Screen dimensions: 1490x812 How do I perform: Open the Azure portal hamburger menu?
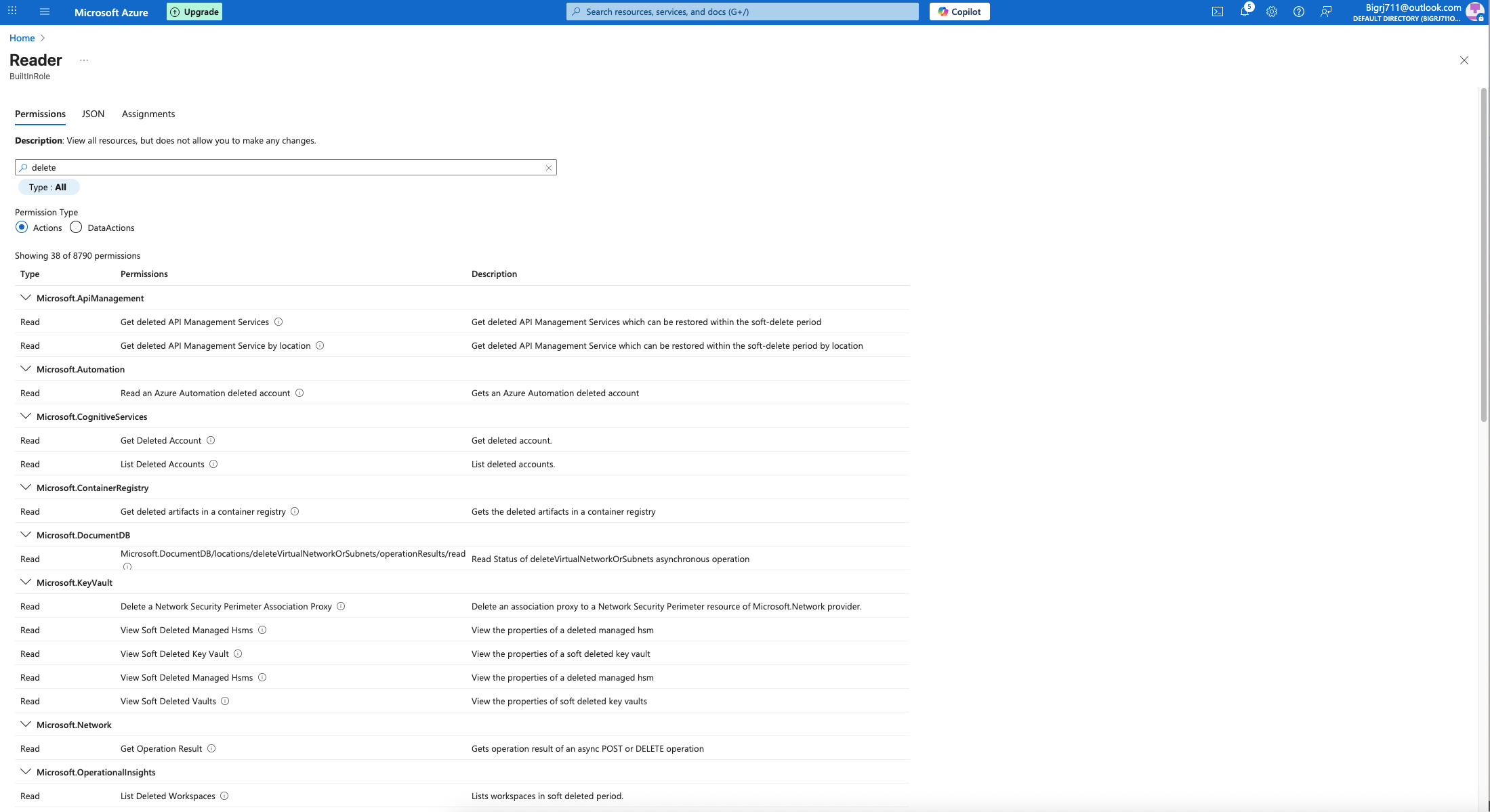click(45, 12)
